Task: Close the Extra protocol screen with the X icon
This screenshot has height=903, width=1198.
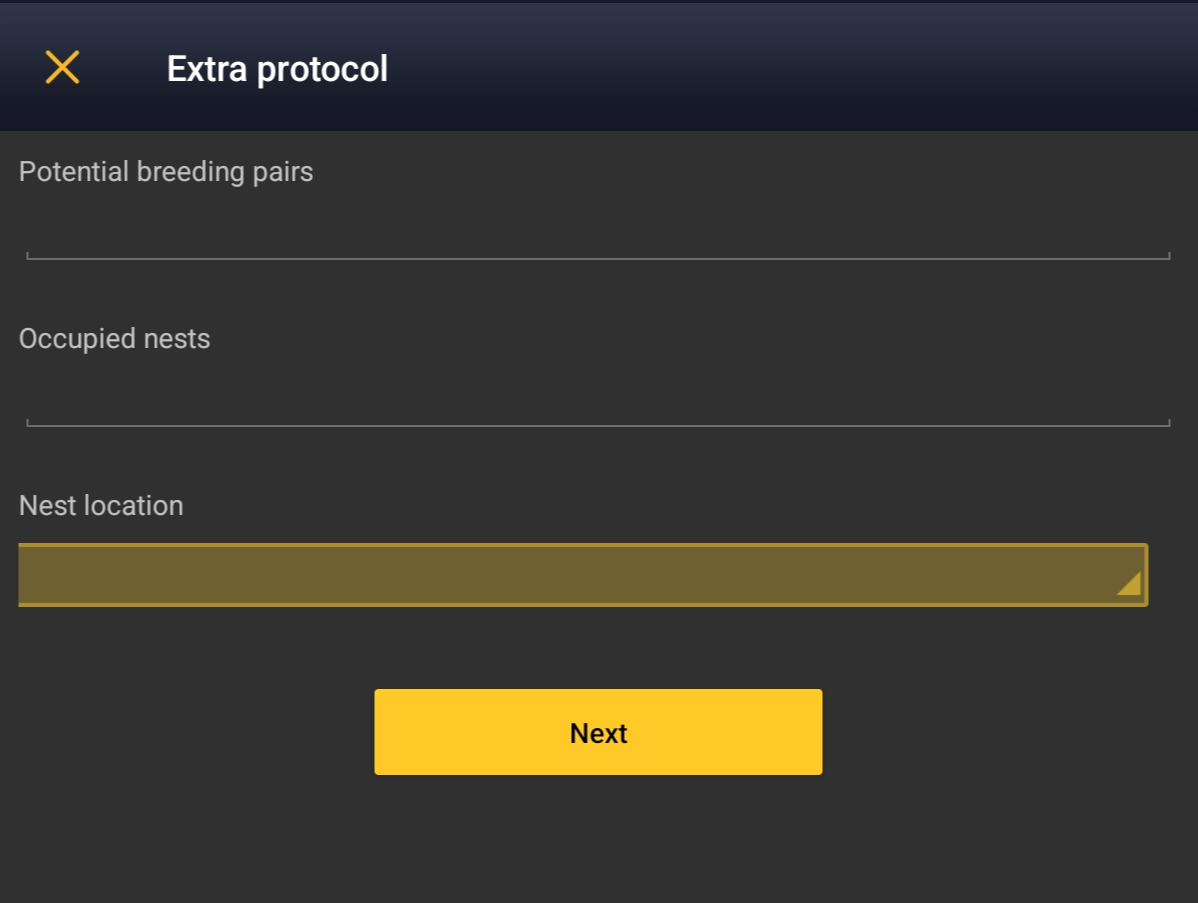Action: point(62,67)
